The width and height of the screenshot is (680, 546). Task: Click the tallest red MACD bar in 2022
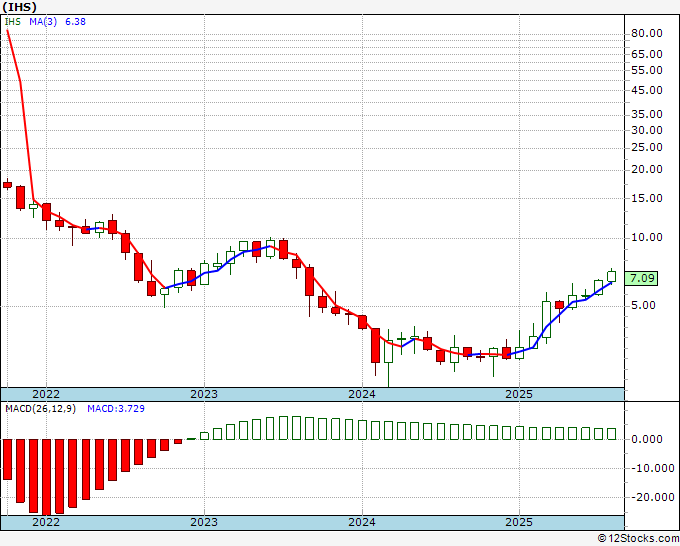click(x=47, y=477)
